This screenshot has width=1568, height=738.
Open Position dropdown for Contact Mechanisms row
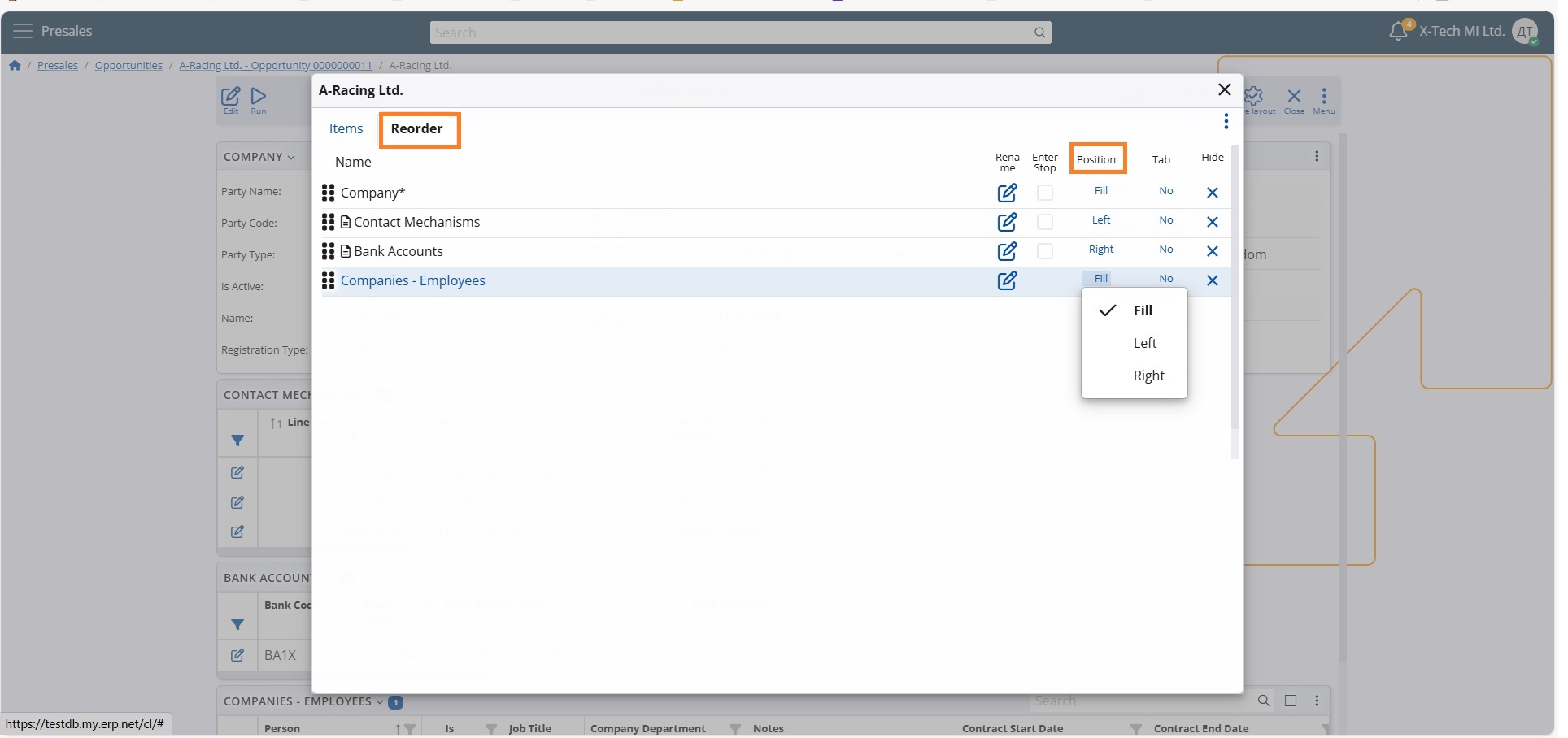click(1101, 220)
